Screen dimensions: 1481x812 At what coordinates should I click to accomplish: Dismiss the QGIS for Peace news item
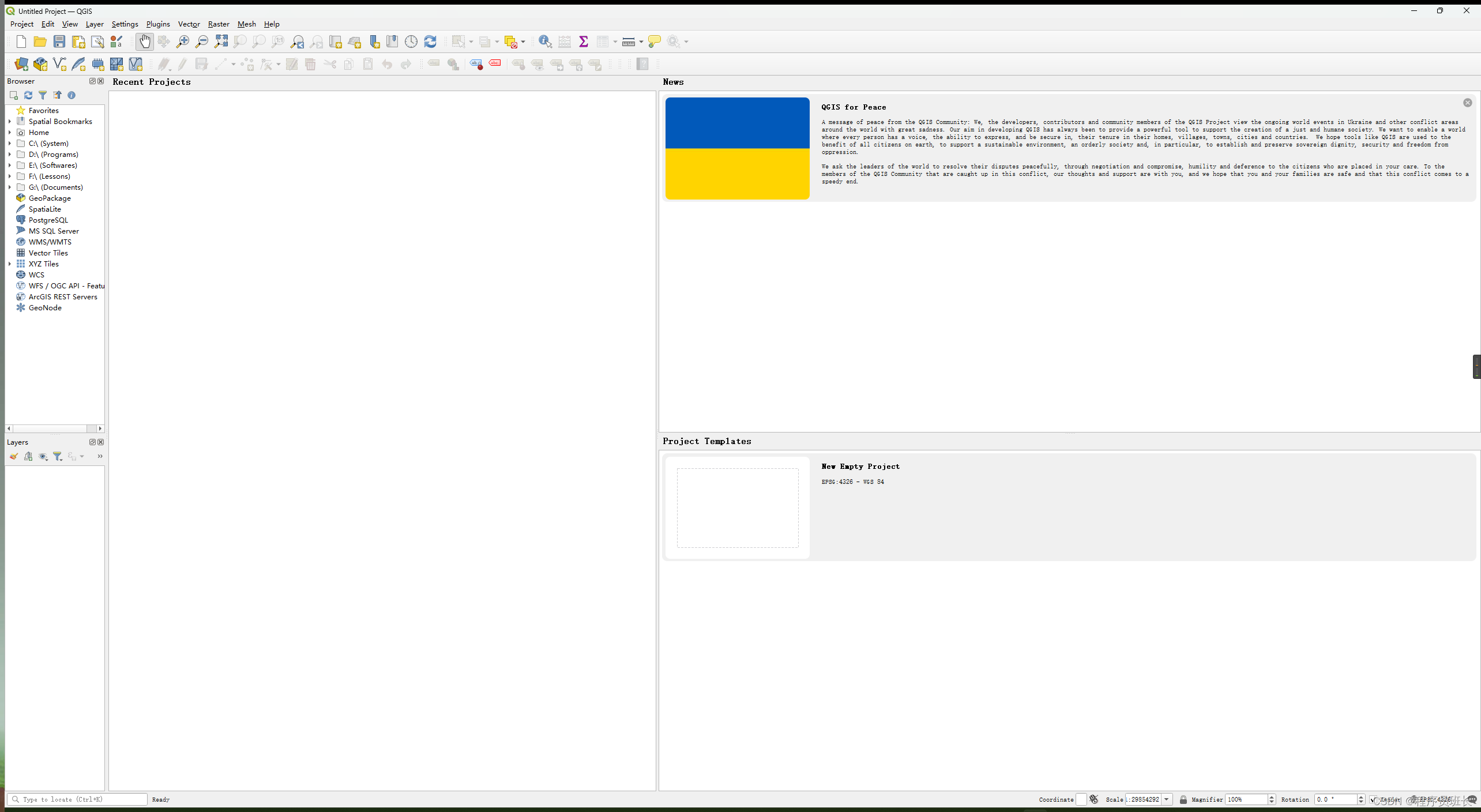[1468, 103]
